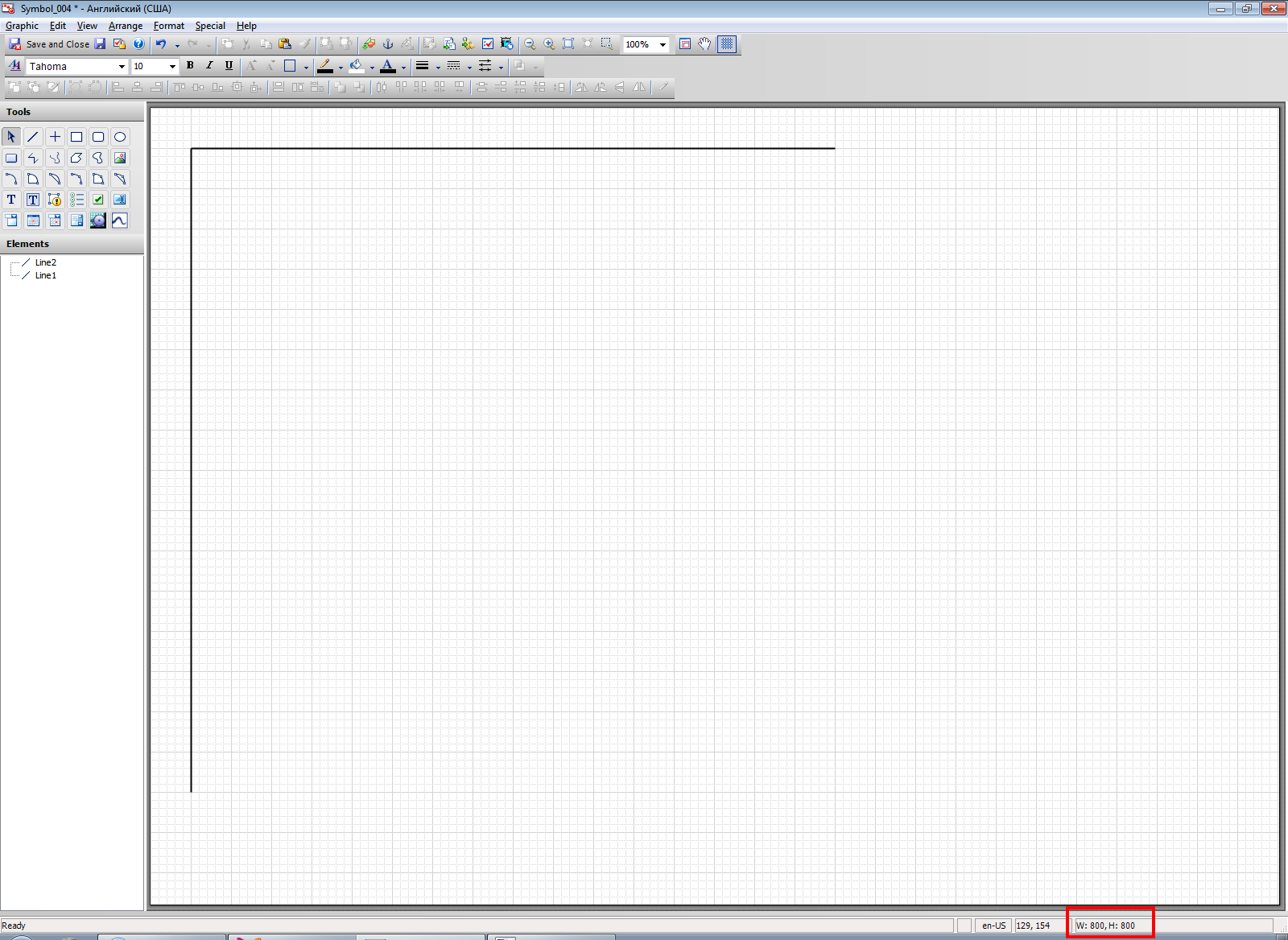Toggle Italic text formatting
The height and width of the screenshot is (940, 1288).
pos(209,66)
